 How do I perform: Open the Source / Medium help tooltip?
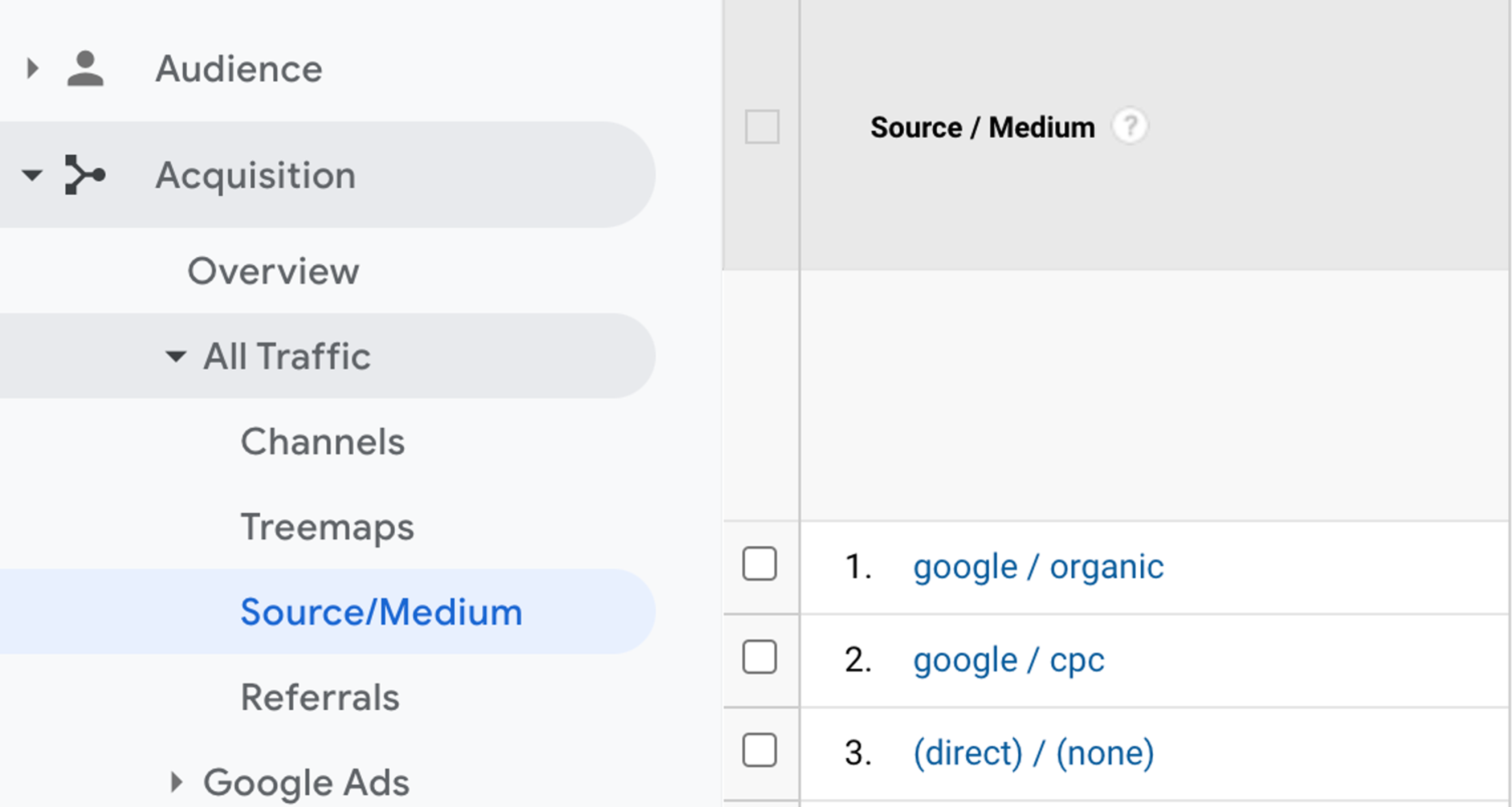(1130, 126)
